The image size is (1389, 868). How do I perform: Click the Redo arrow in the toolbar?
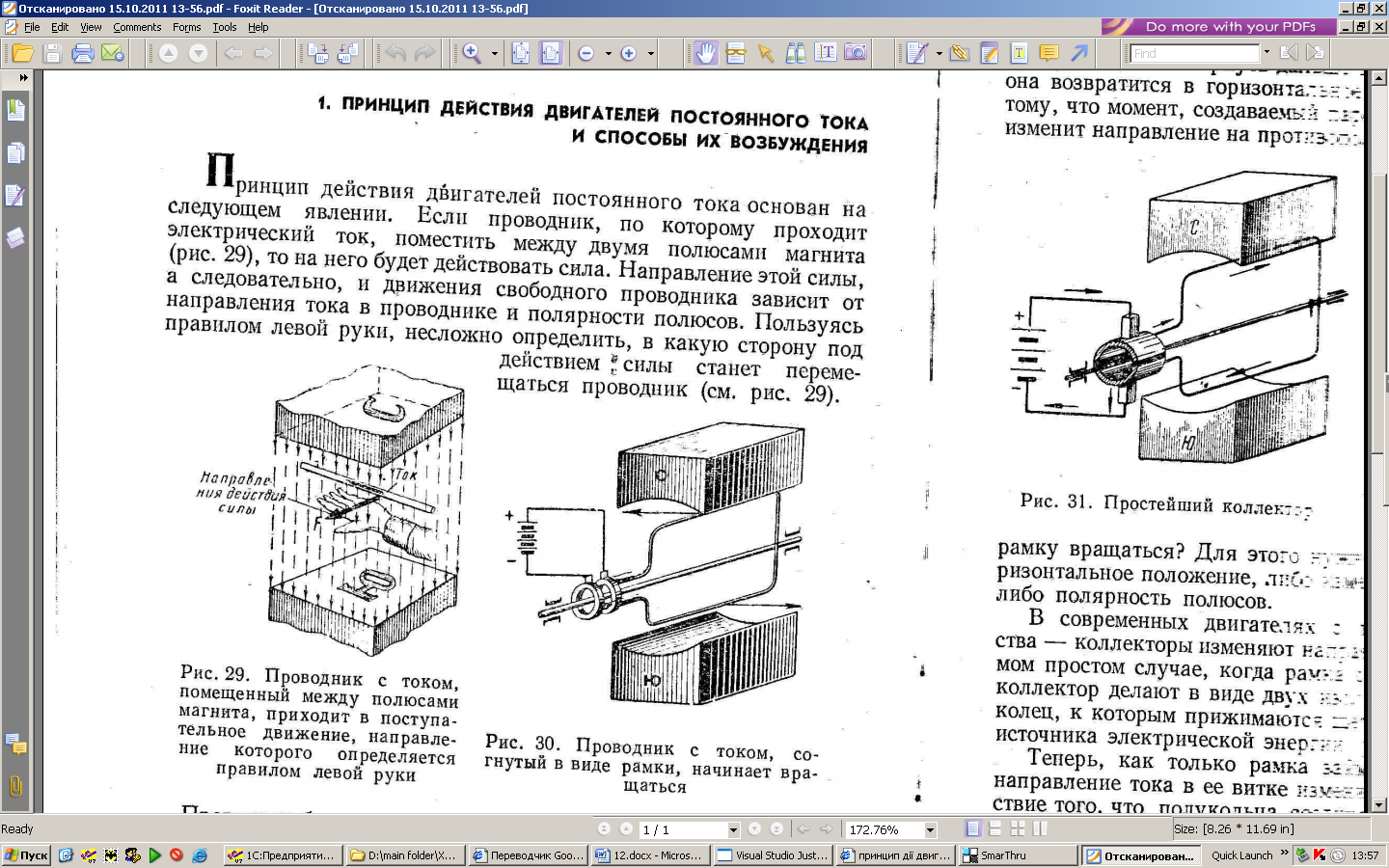(x=425, y=53)
